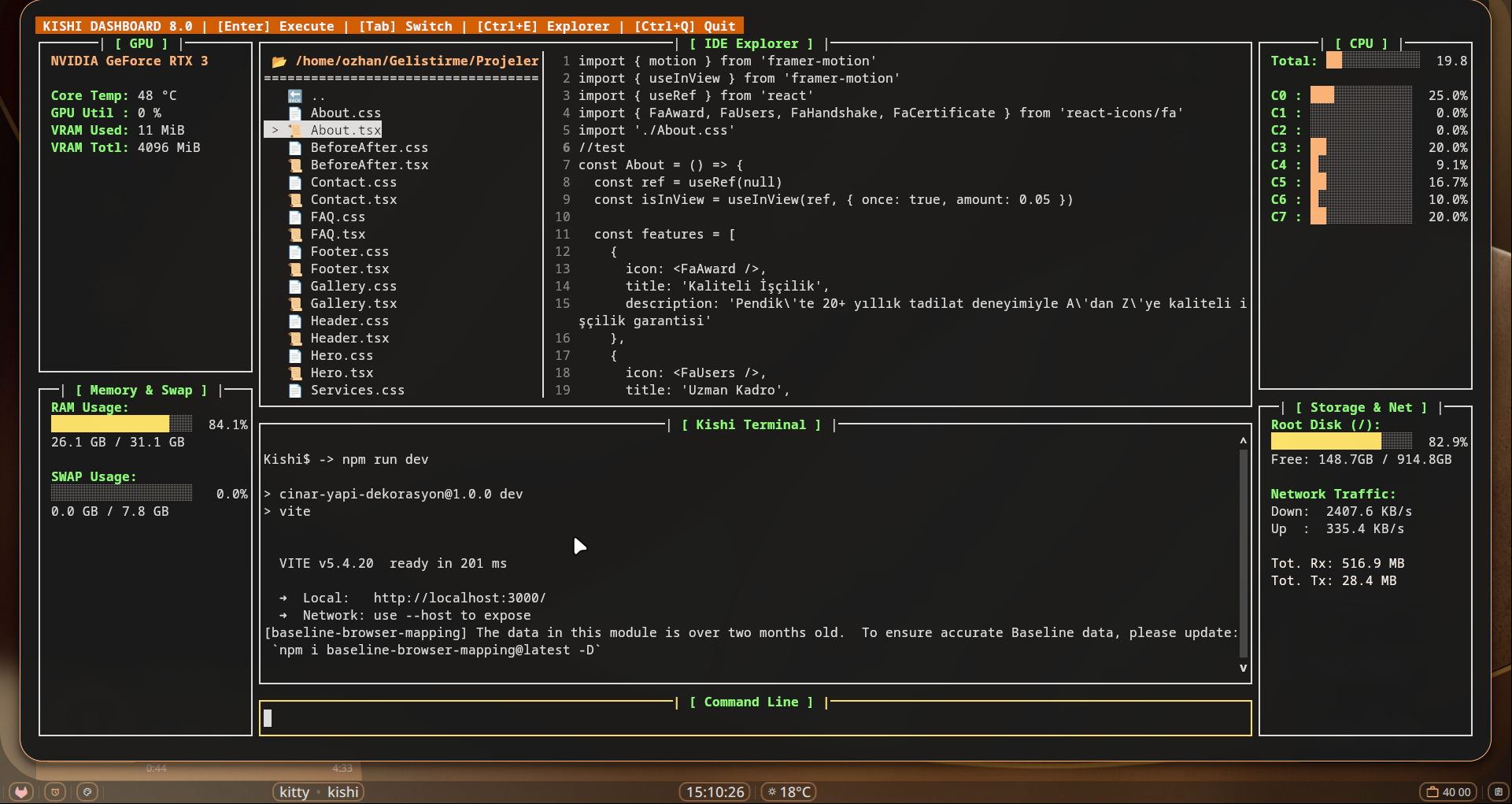1512x804 pixels.
Task: Select the About.css file icon
Action: pos(295,113)
